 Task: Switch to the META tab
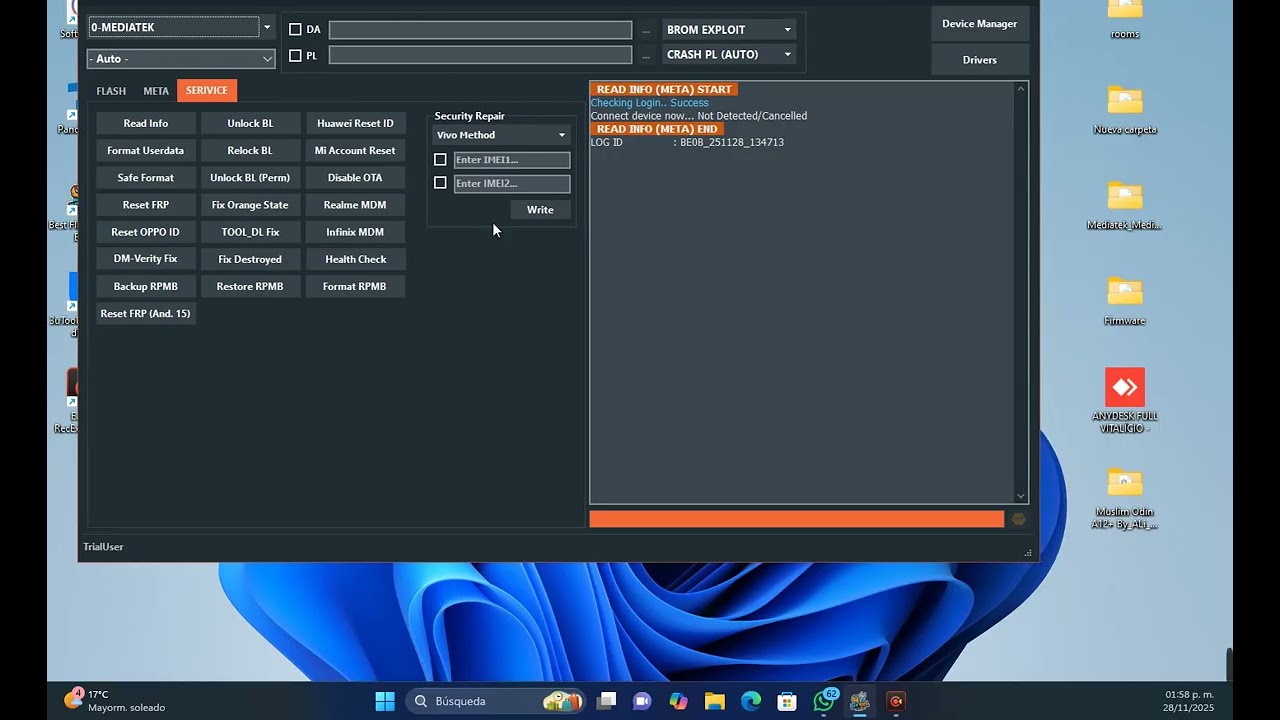click(156, 91)
